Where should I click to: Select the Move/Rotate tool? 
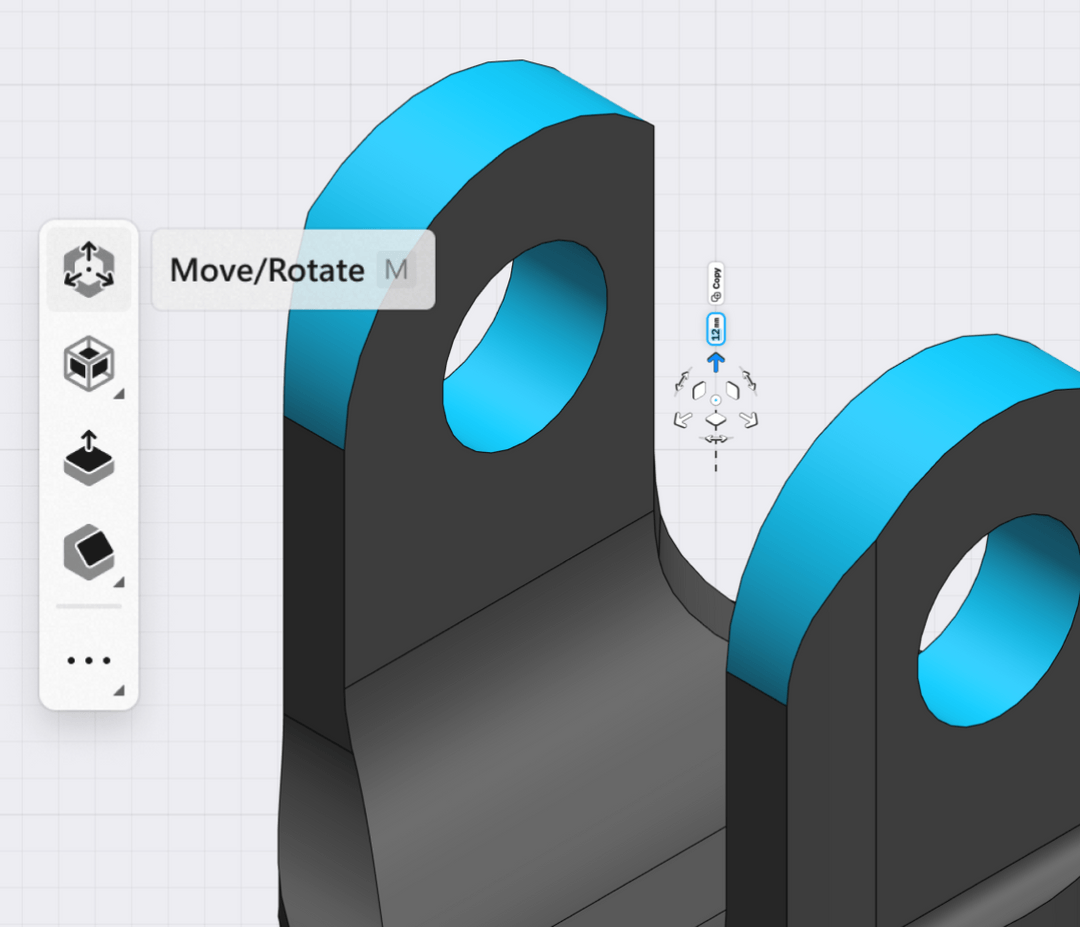pos(89,268)
